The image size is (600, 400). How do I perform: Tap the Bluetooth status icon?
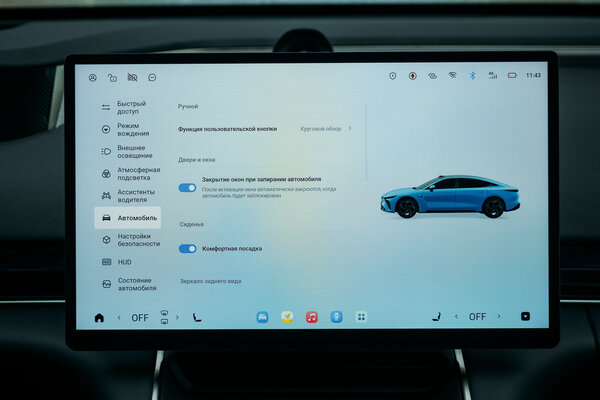point(473,75)
